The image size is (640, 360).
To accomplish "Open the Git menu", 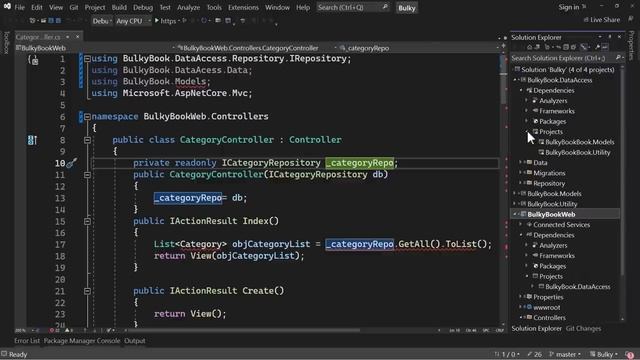I will point(73,7).
